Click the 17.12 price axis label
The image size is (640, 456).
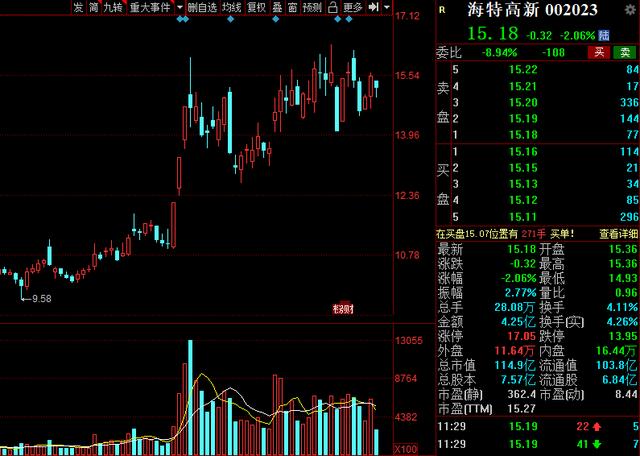(x=408, y=16)
